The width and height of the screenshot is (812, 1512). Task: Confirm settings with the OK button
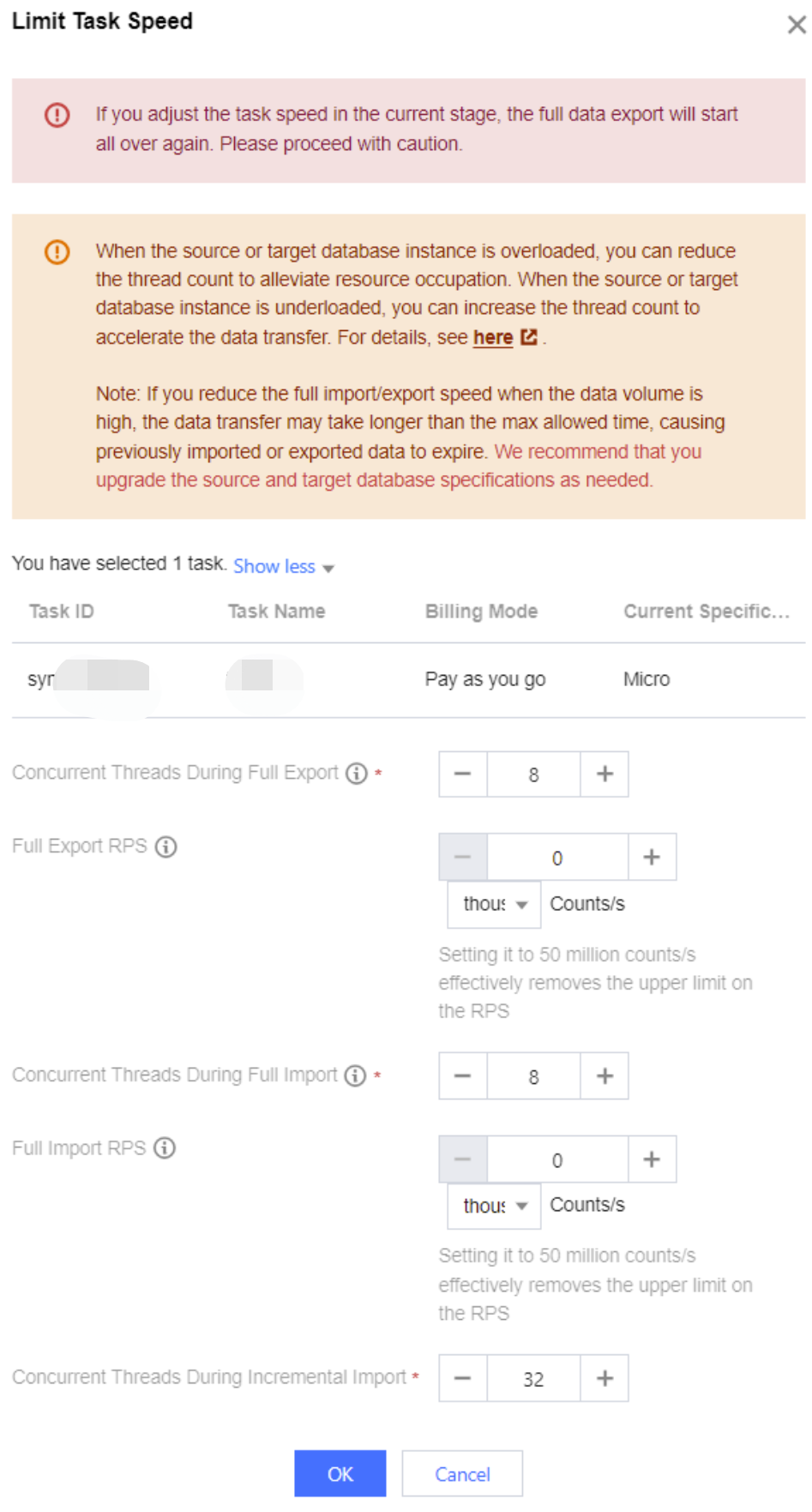tap(340, 1474)
